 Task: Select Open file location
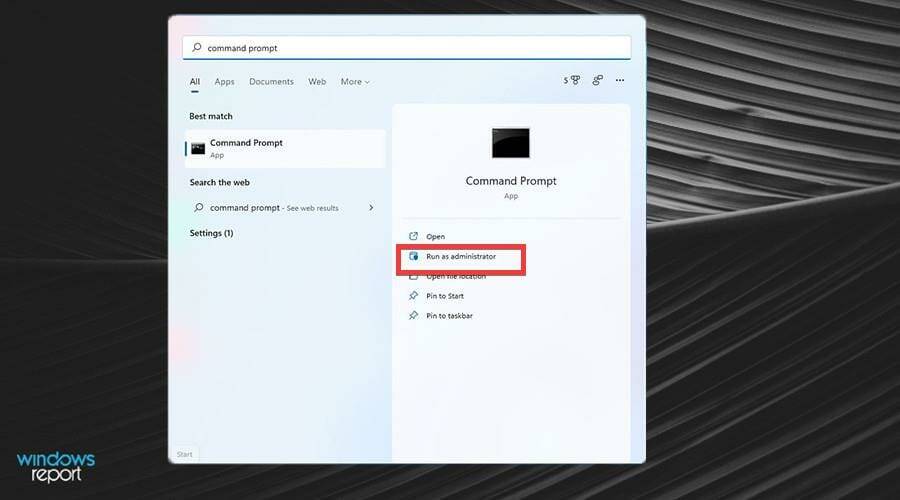[456, 276]
